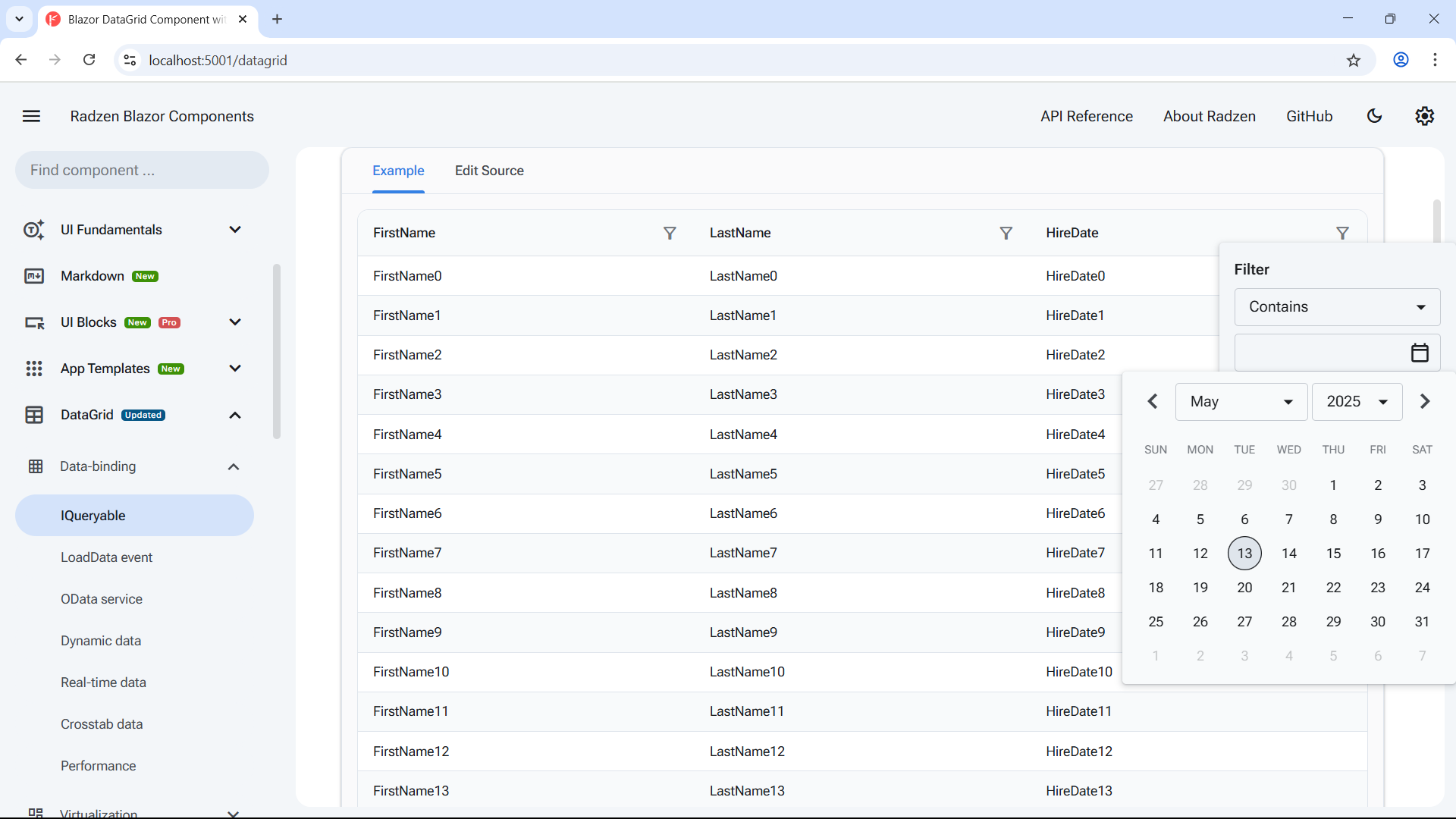Bookmark this page with star icon

pos(1354,60)
